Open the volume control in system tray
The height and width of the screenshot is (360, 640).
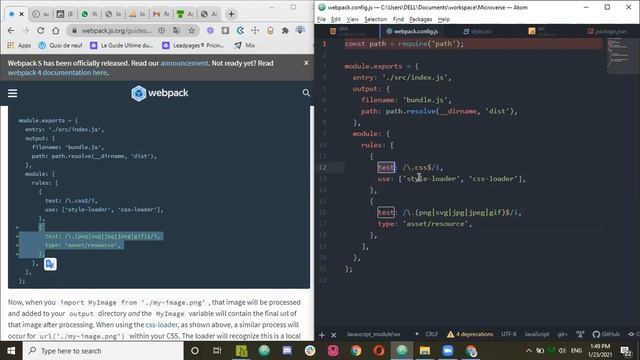pyautogui.click(x=562, y=351)
